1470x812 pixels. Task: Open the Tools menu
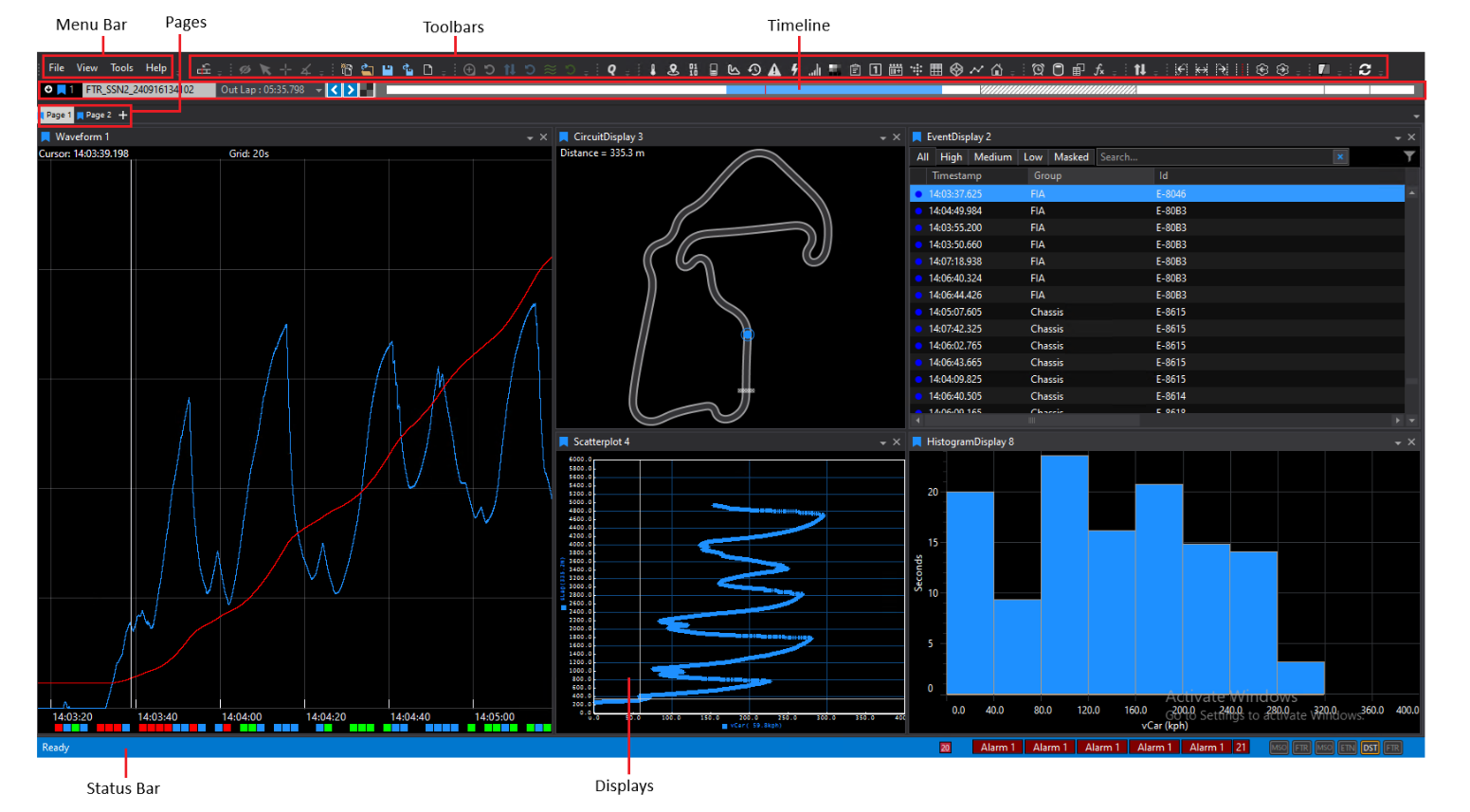121,68
